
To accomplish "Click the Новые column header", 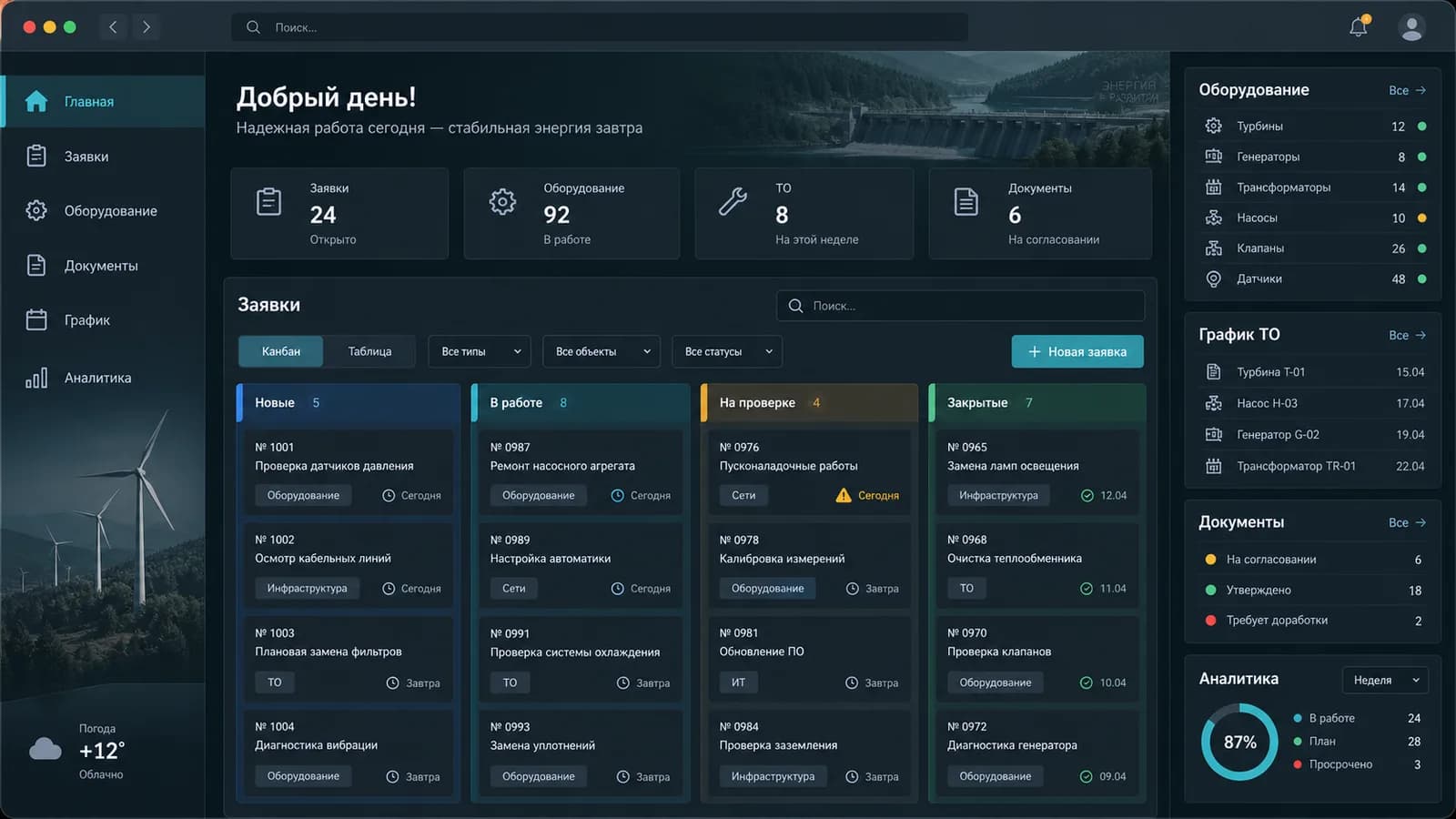I will [349, 402].
